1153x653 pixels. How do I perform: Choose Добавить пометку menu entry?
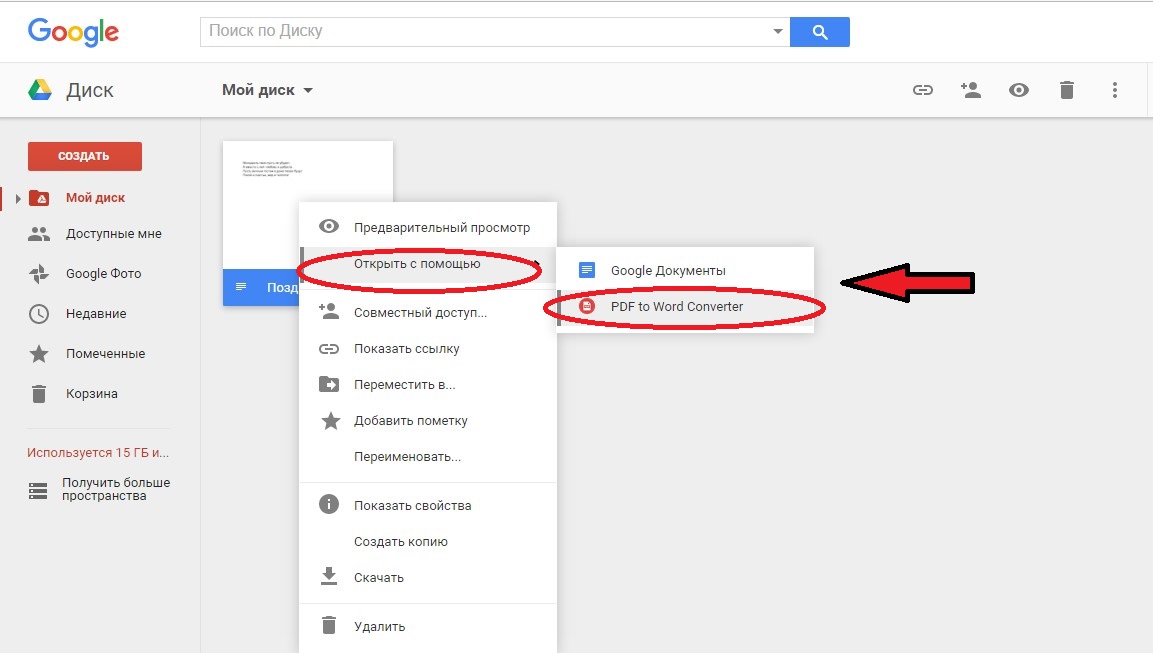point(410,421)
